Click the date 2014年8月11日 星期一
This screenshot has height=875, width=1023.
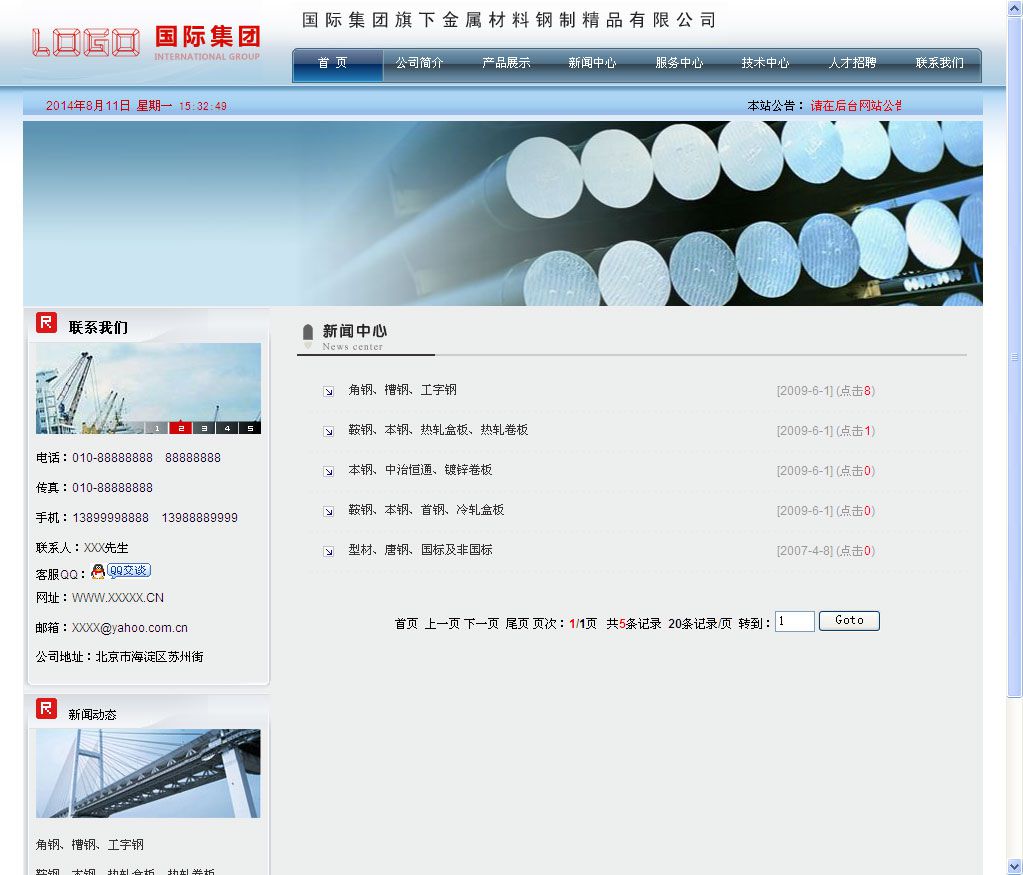[x=109, y=106]
